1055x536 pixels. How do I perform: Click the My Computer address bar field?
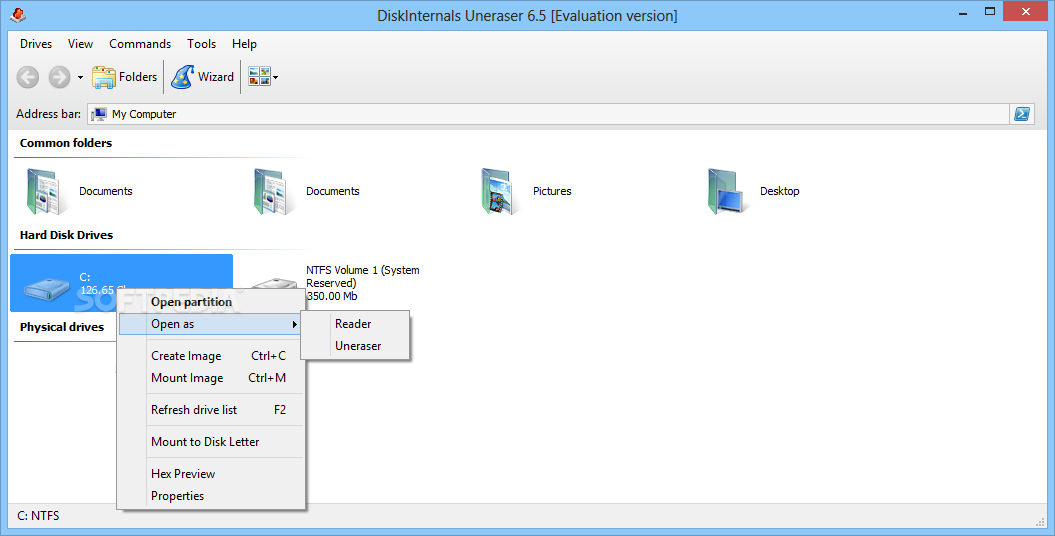coord(548,114)
